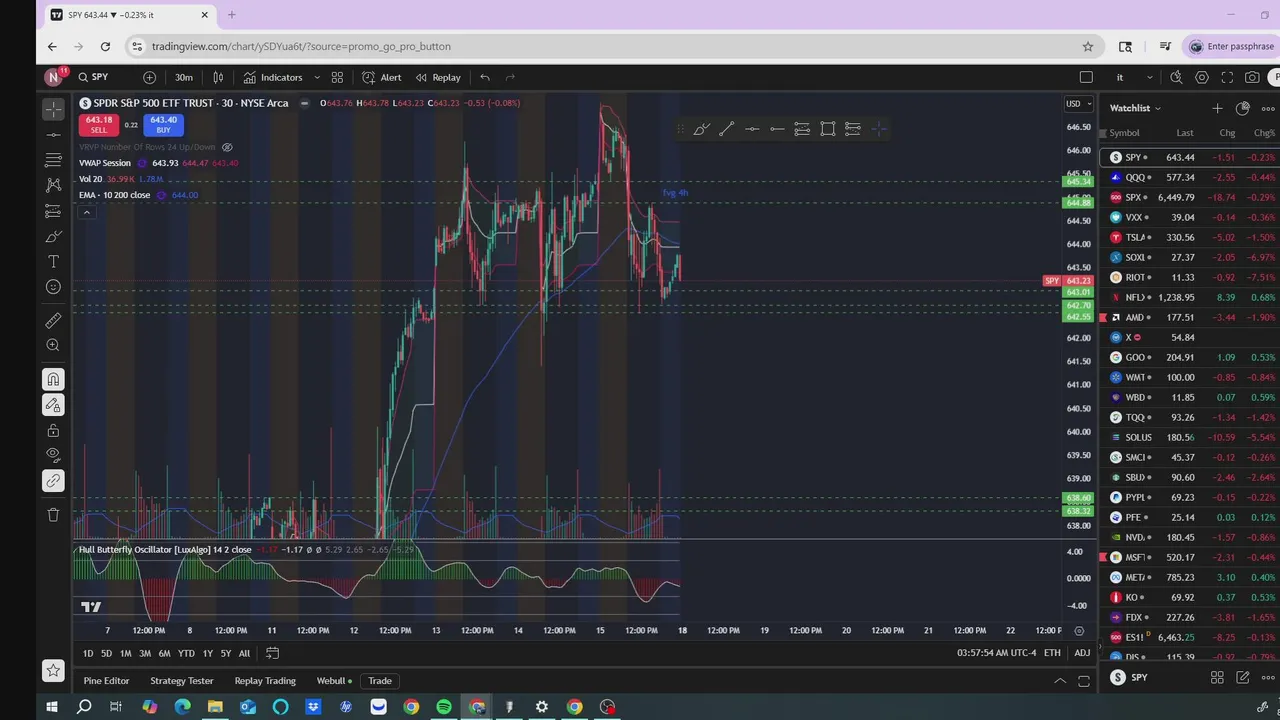Open the go to date calendar icon
1280x720 pixels.
tap(272, 653)
